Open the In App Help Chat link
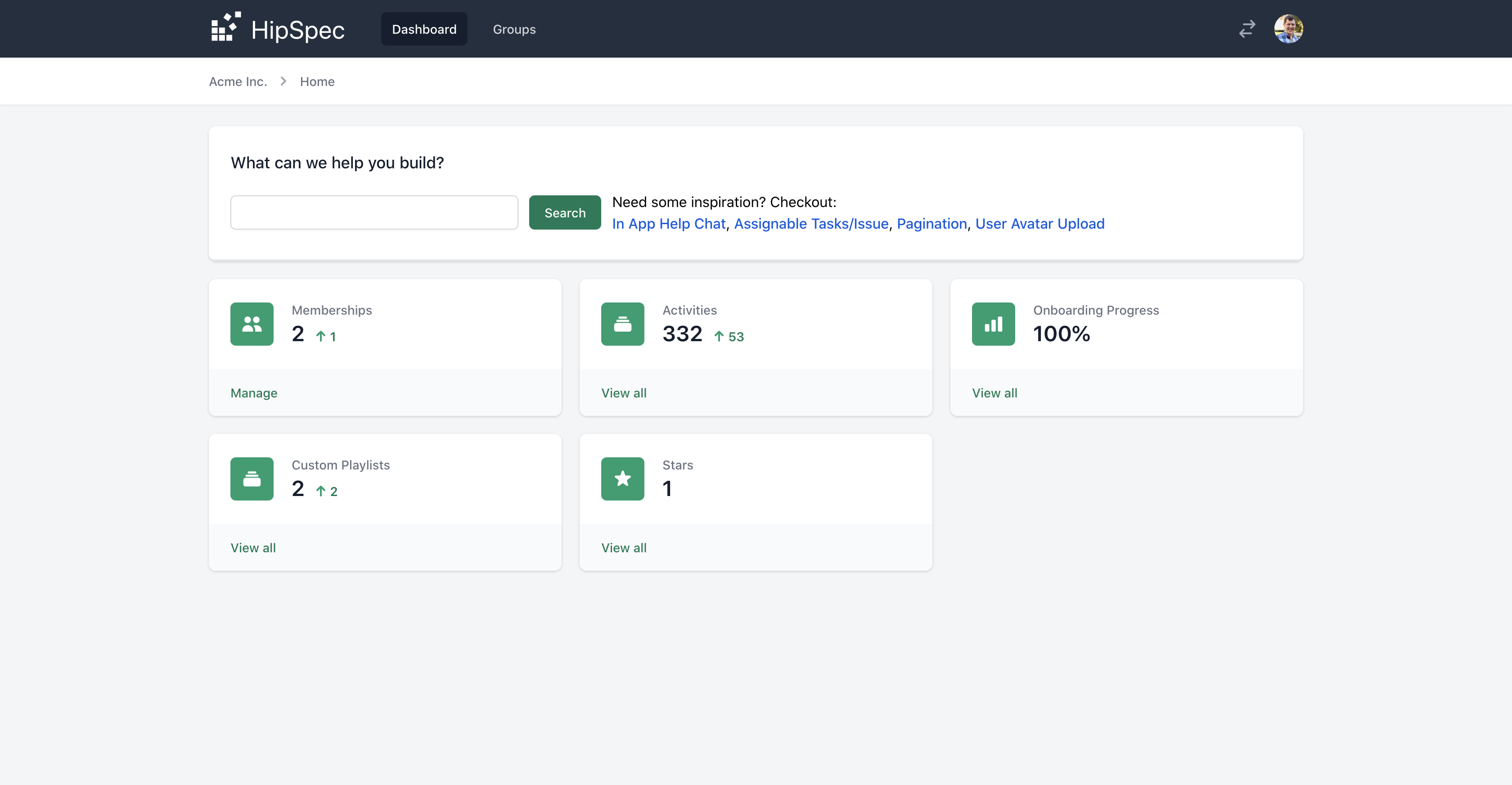 pyautogui.click(x=669, y=224)
